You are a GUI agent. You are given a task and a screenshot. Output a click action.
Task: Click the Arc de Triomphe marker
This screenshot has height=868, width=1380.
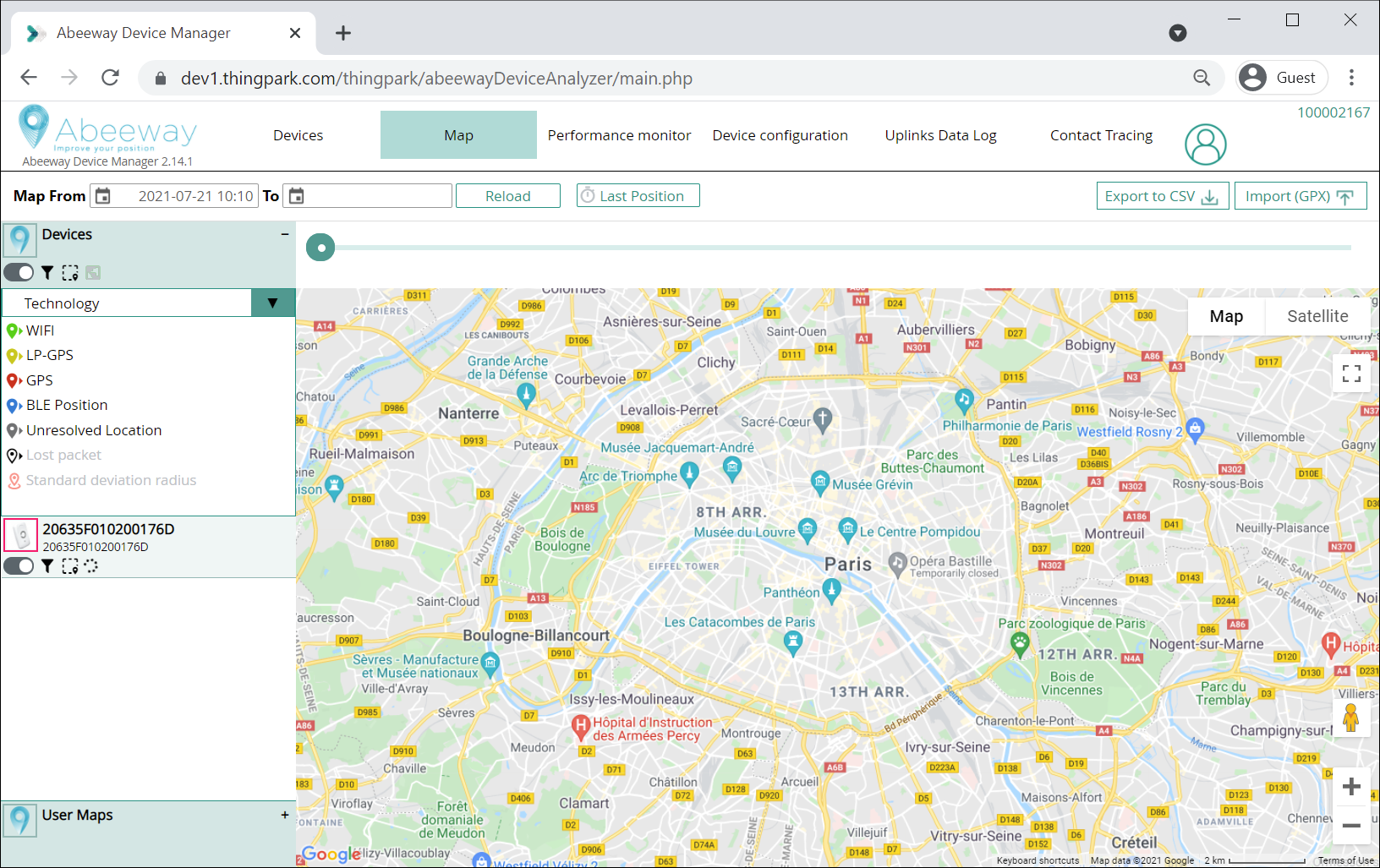click(x=689, y=474)
